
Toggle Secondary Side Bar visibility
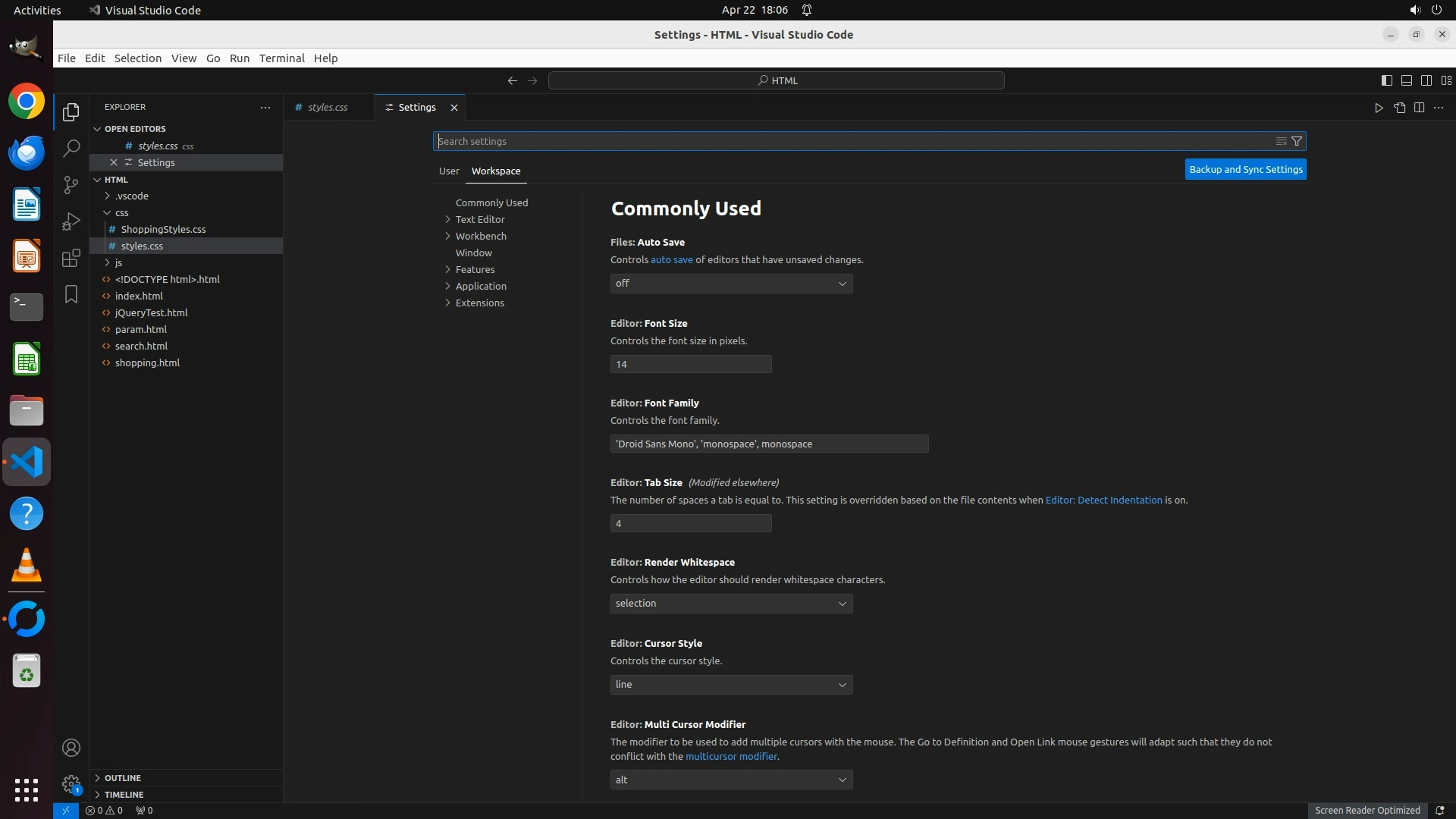(x=1426, y=80)
